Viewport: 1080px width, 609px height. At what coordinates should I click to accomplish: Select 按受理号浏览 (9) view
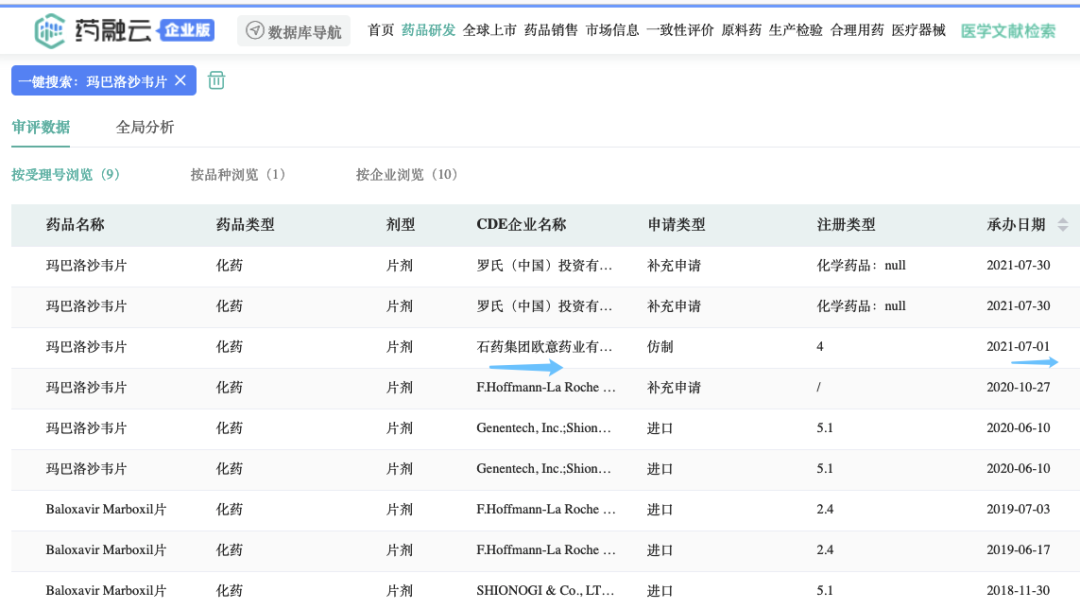[66, 175]
